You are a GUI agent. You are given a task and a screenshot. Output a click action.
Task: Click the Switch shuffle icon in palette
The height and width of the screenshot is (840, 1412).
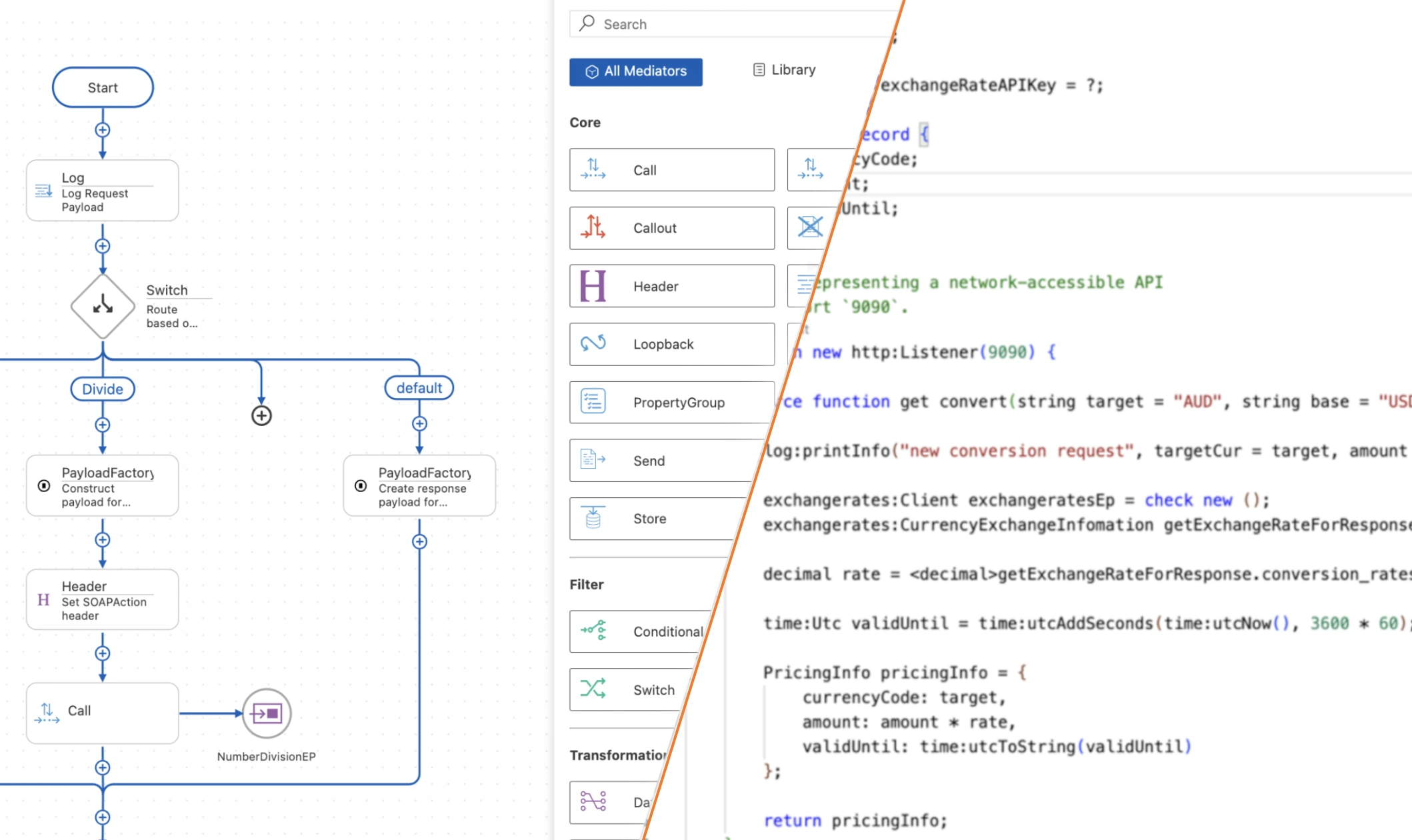pos(593,688)
